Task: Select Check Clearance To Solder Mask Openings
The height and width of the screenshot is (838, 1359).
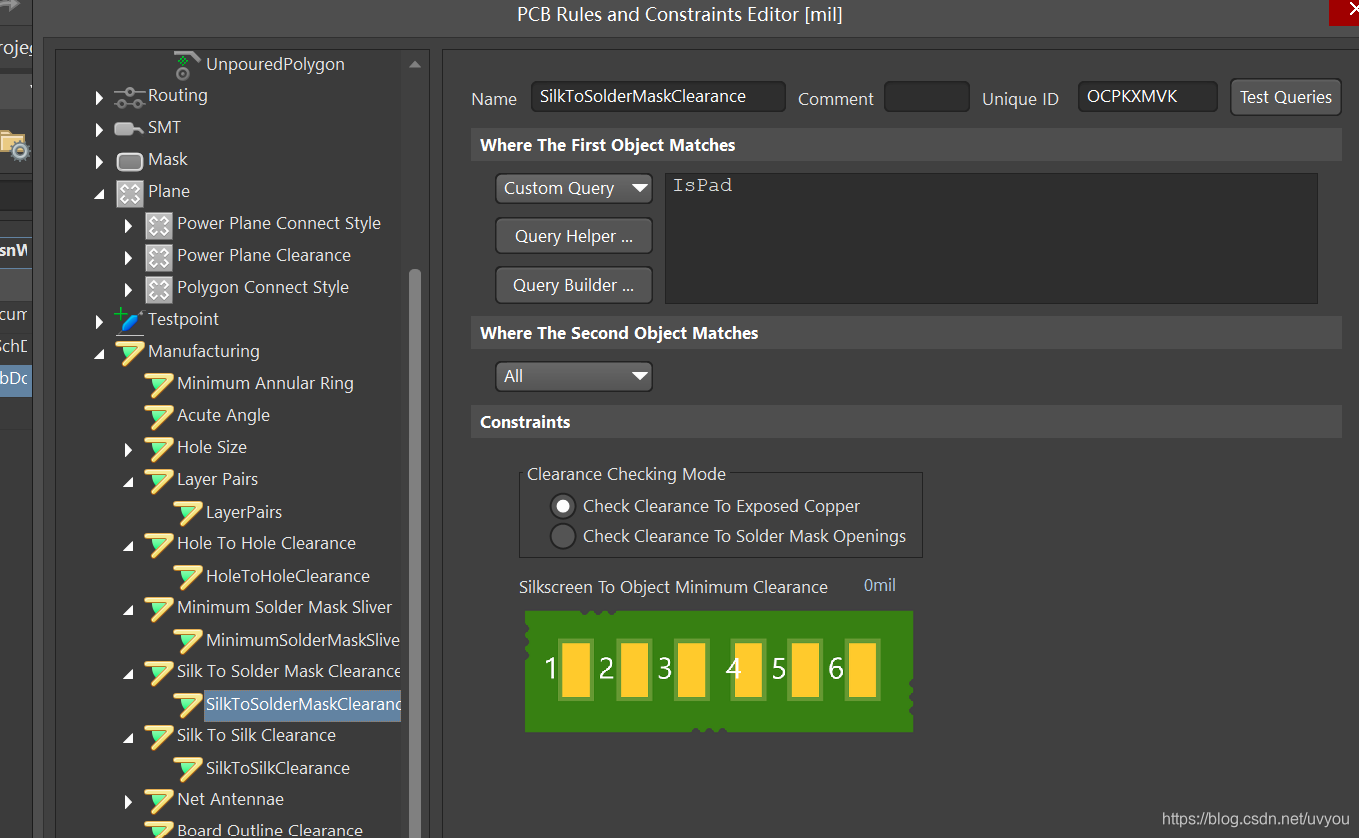Action: [x=563, y=536]
